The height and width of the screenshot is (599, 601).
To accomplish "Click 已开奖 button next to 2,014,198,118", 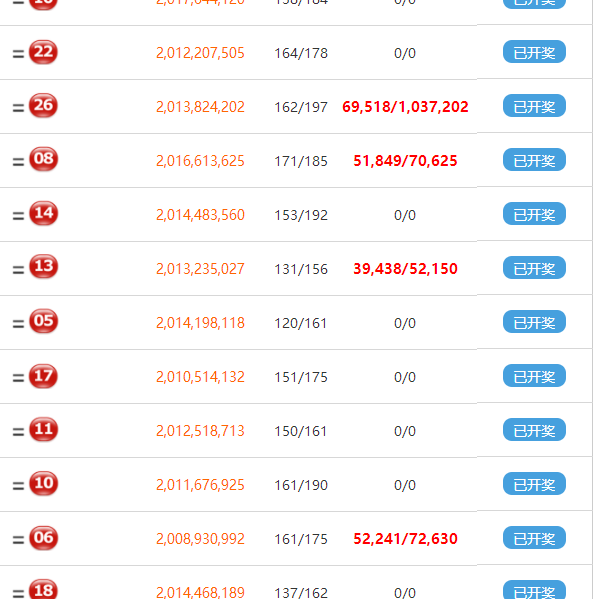I will click(534, 322).
